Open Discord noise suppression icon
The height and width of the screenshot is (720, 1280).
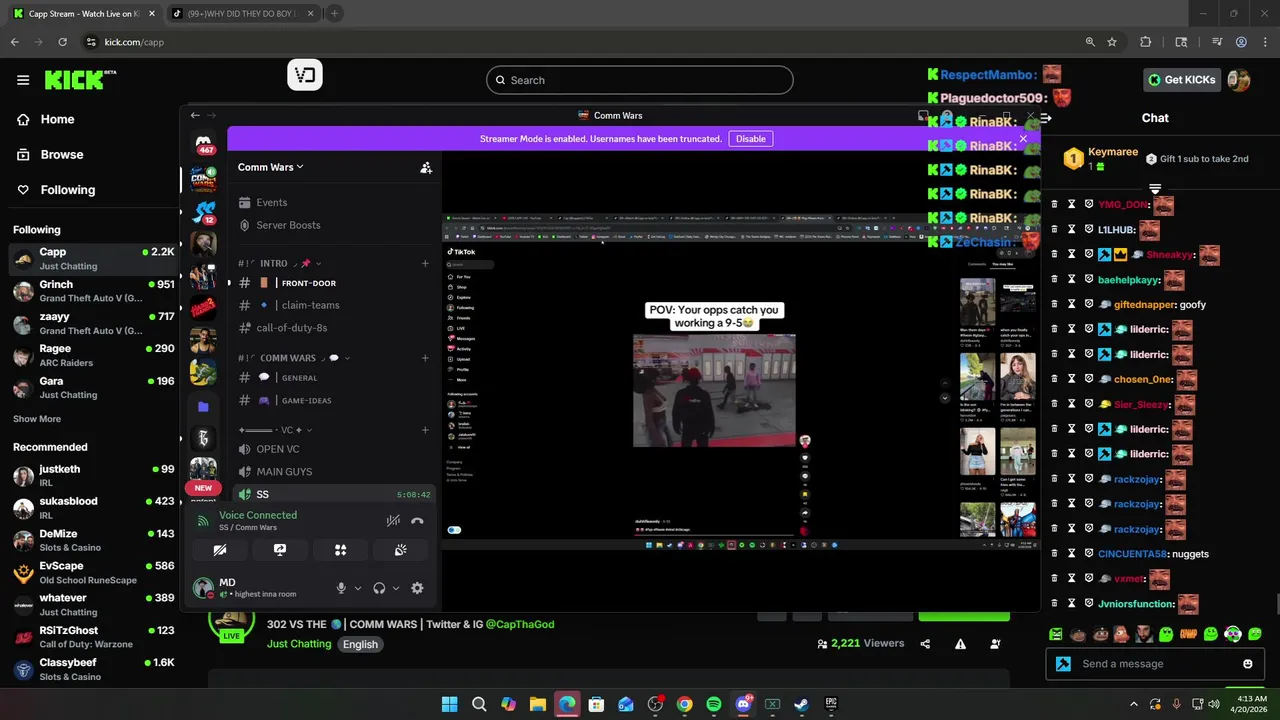pyautogui.click(x=393, y=521)
